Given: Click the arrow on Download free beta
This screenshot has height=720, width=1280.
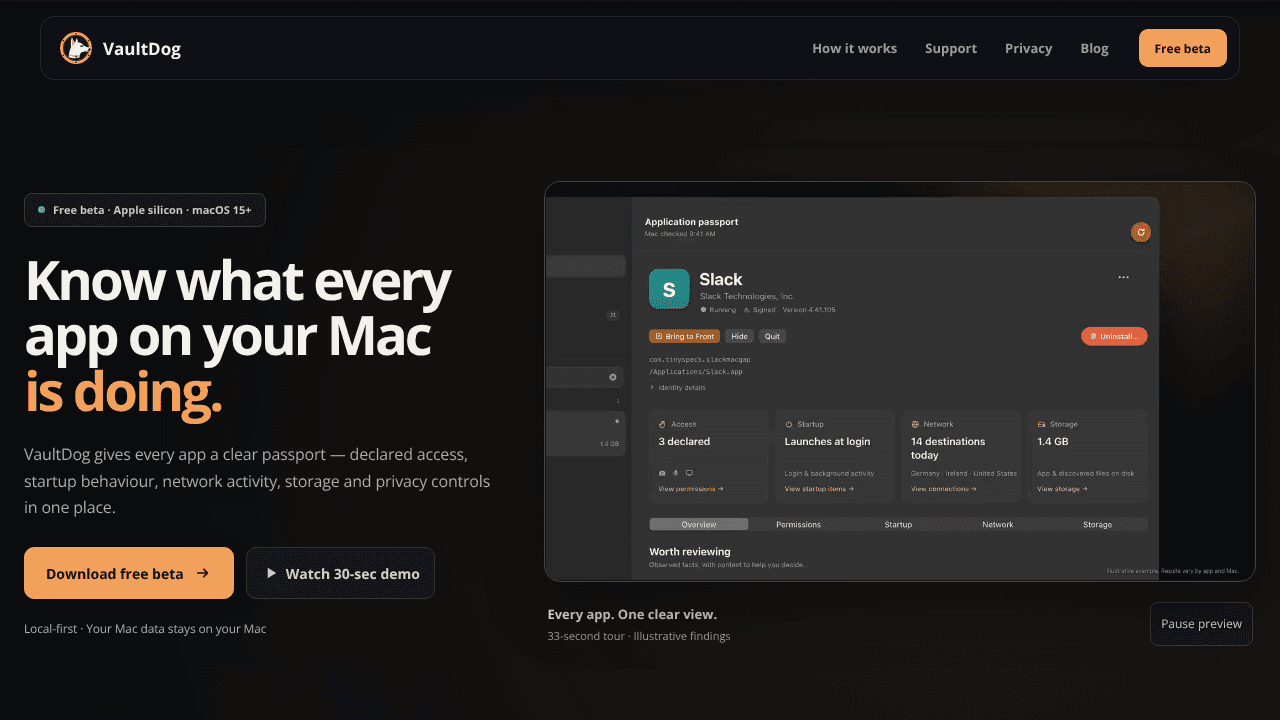Looking at the screenshot, I should click(202, 573).
